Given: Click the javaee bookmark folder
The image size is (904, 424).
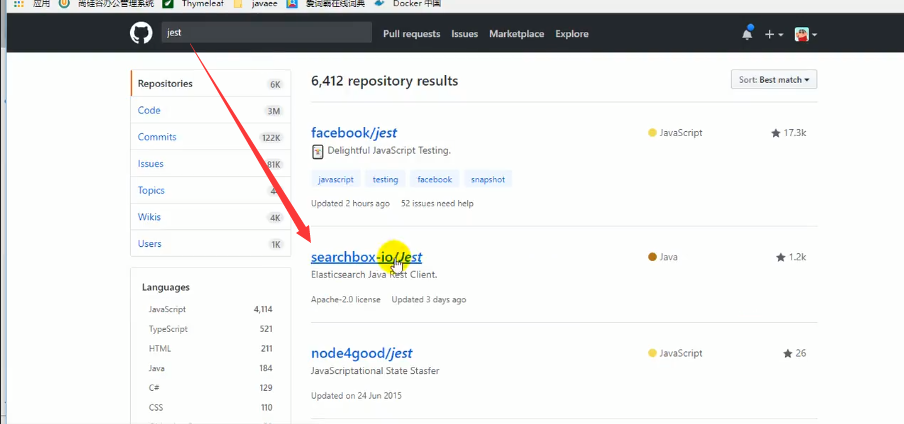Looking at the screenshot, I should tap(255, 3).
